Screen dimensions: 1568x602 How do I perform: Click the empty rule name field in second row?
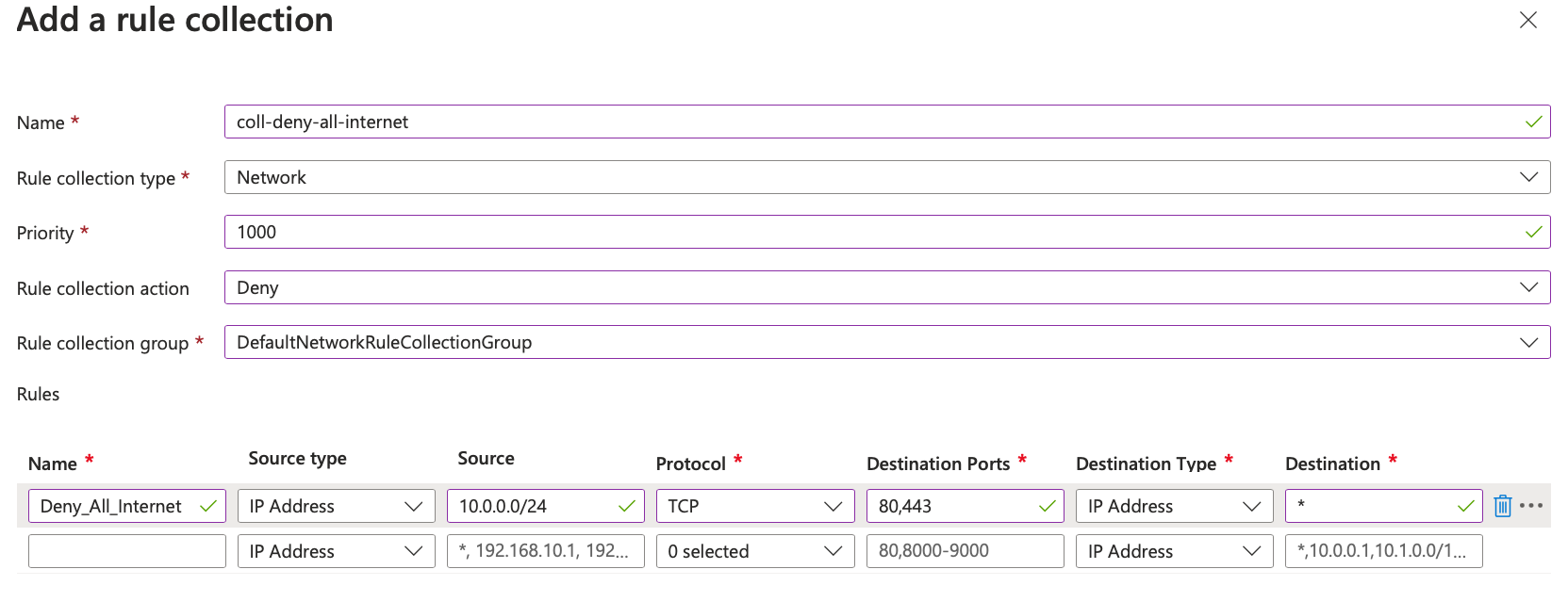coord(126,551)
